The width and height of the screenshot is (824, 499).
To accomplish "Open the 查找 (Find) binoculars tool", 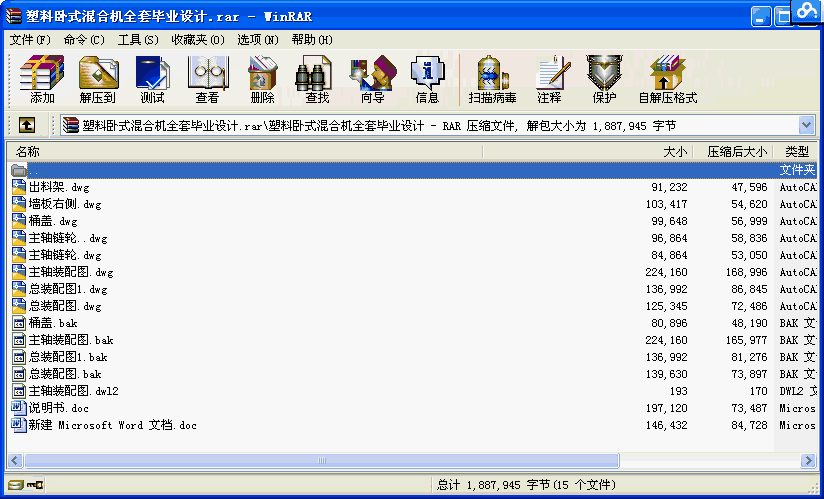I will click(x=317, y=79).
